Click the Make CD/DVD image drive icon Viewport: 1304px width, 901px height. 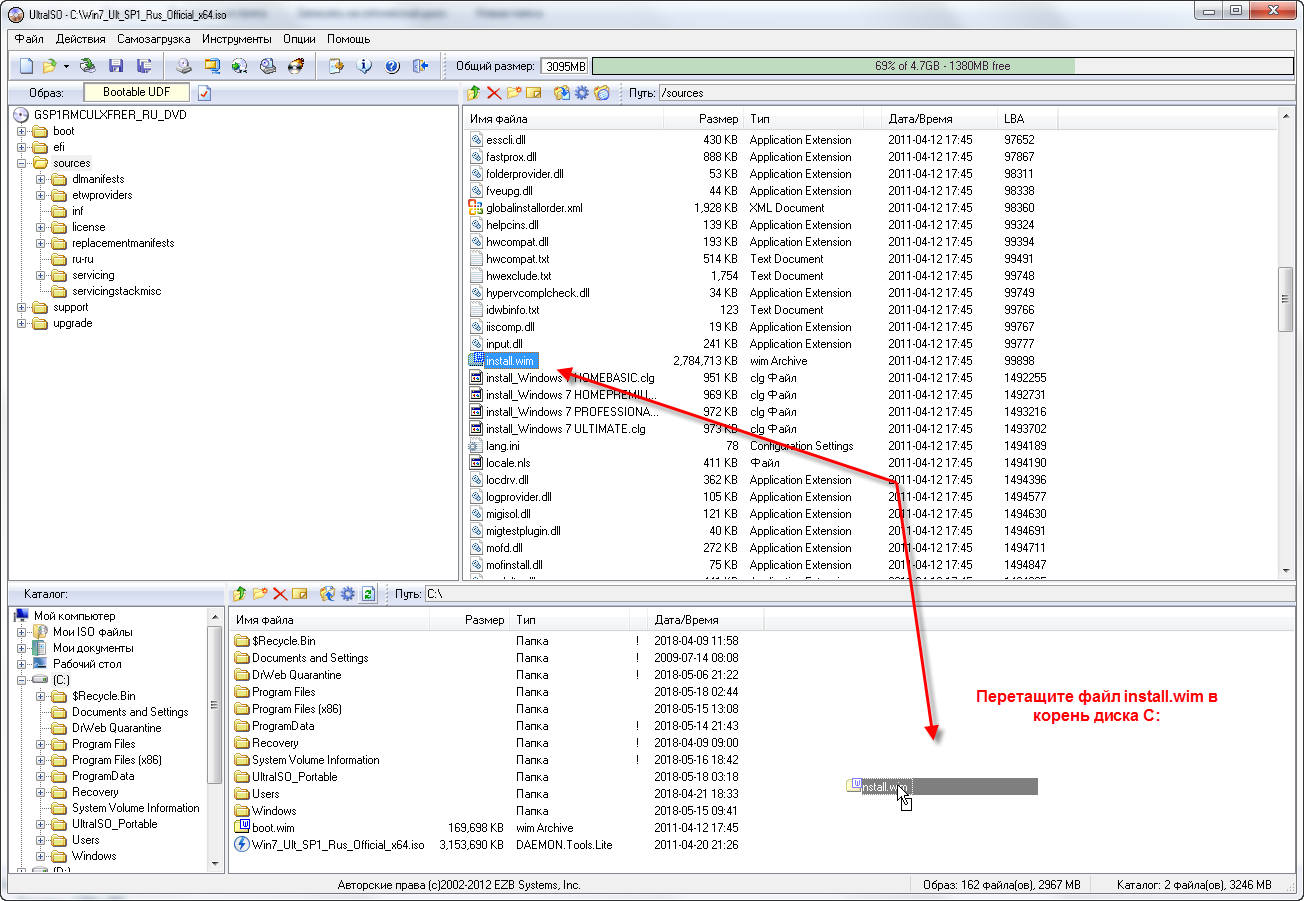(x=184, y=66)
